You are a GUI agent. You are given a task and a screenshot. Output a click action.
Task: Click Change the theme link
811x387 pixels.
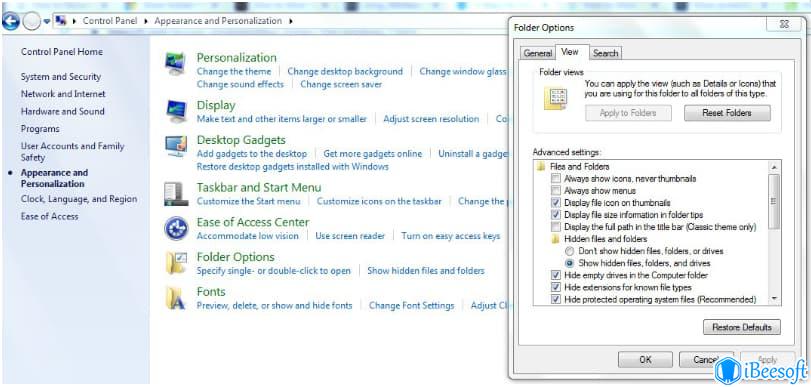[234, 71]
